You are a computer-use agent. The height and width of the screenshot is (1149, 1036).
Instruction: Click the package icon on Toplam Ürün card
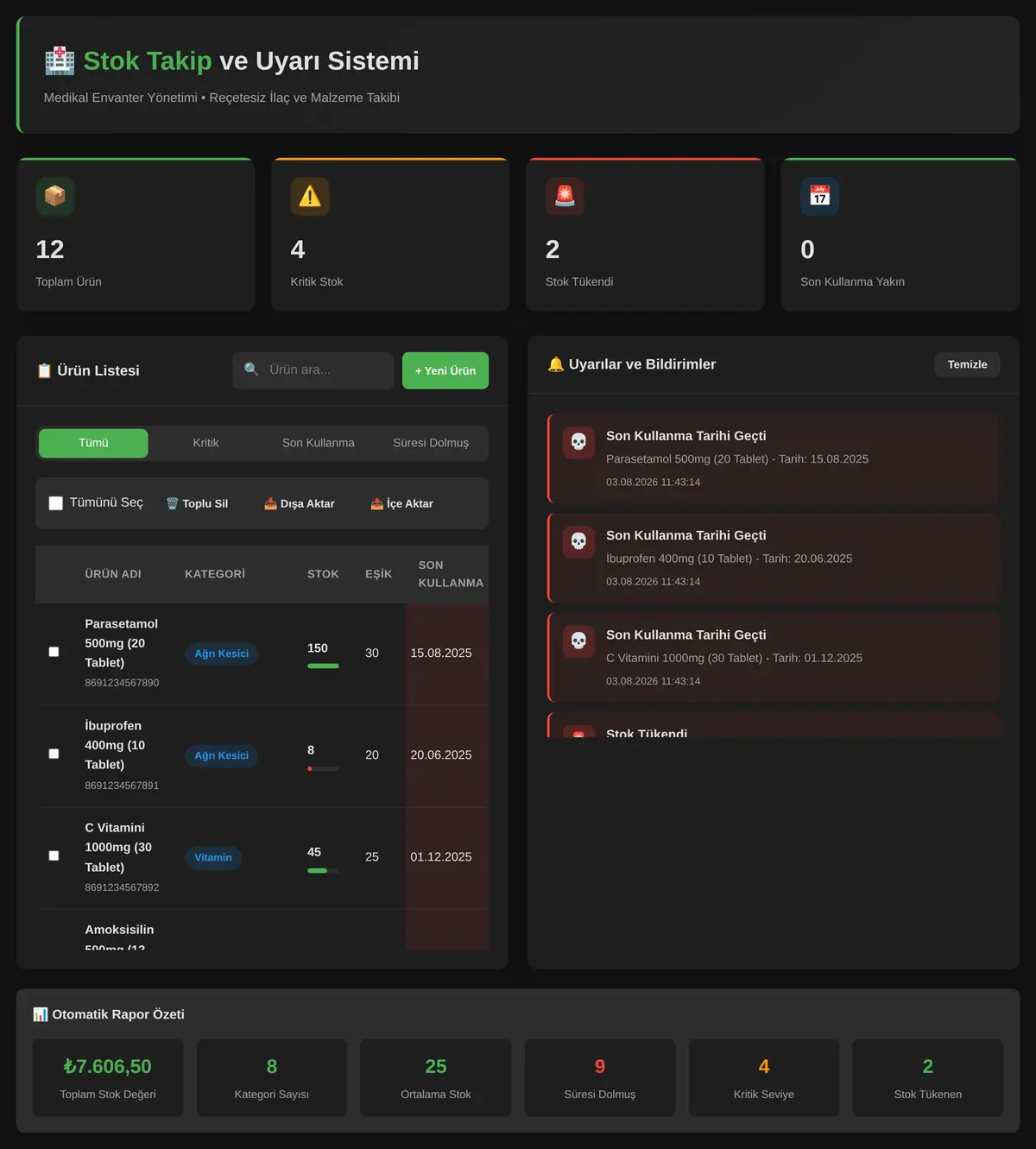click(x=55, y=196)
